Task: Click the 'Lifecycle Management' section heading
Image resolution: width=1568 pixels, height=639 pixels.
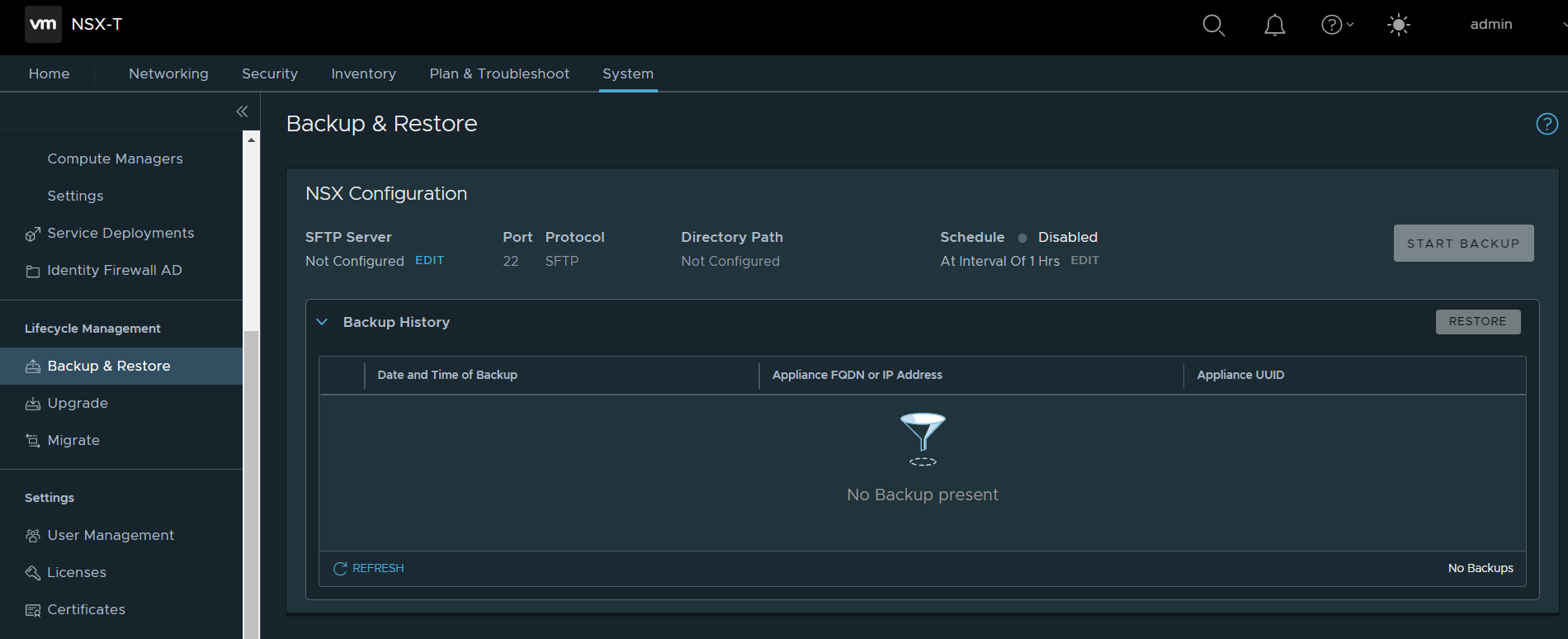Action: pyautogui.click(x=92, y=329)
